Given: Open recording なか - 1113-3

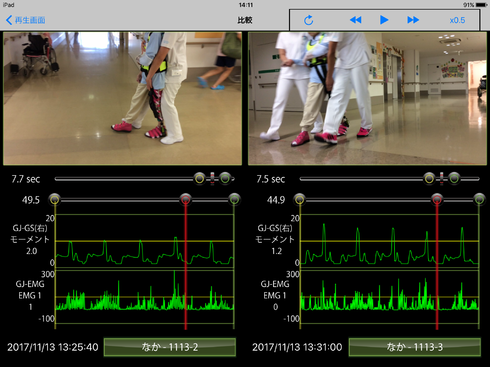Looking at the screenshot, I should (415, 347).
